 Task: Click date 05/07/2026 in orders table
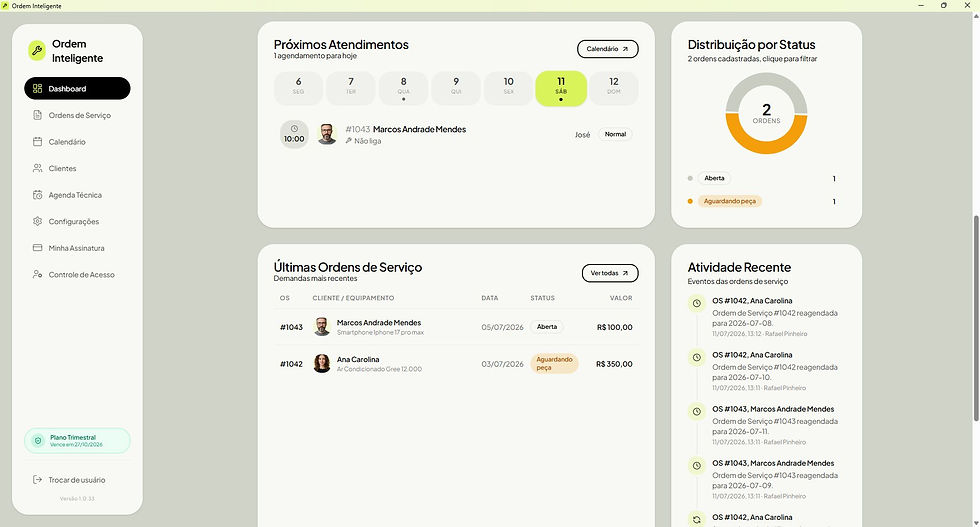coord(502,327)
